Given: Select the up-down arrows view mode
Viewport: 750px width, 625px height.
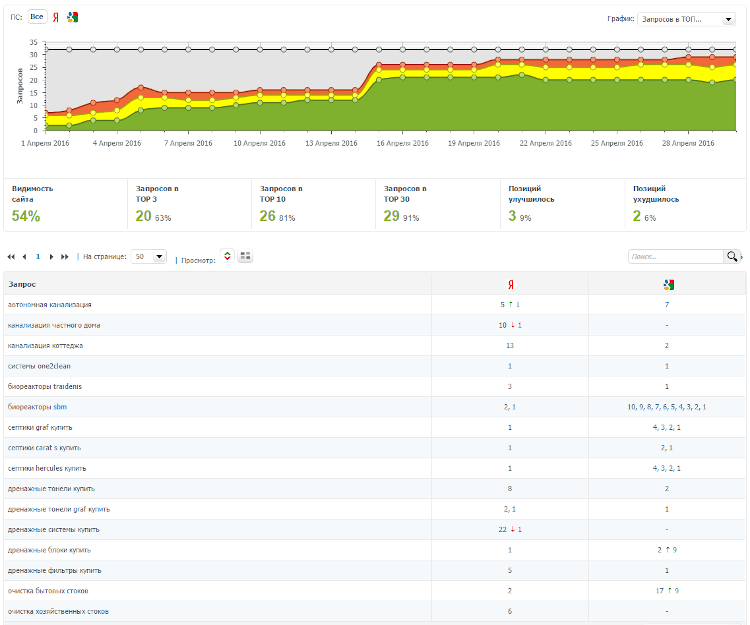Looking at the screenshot, I should 227,257.
